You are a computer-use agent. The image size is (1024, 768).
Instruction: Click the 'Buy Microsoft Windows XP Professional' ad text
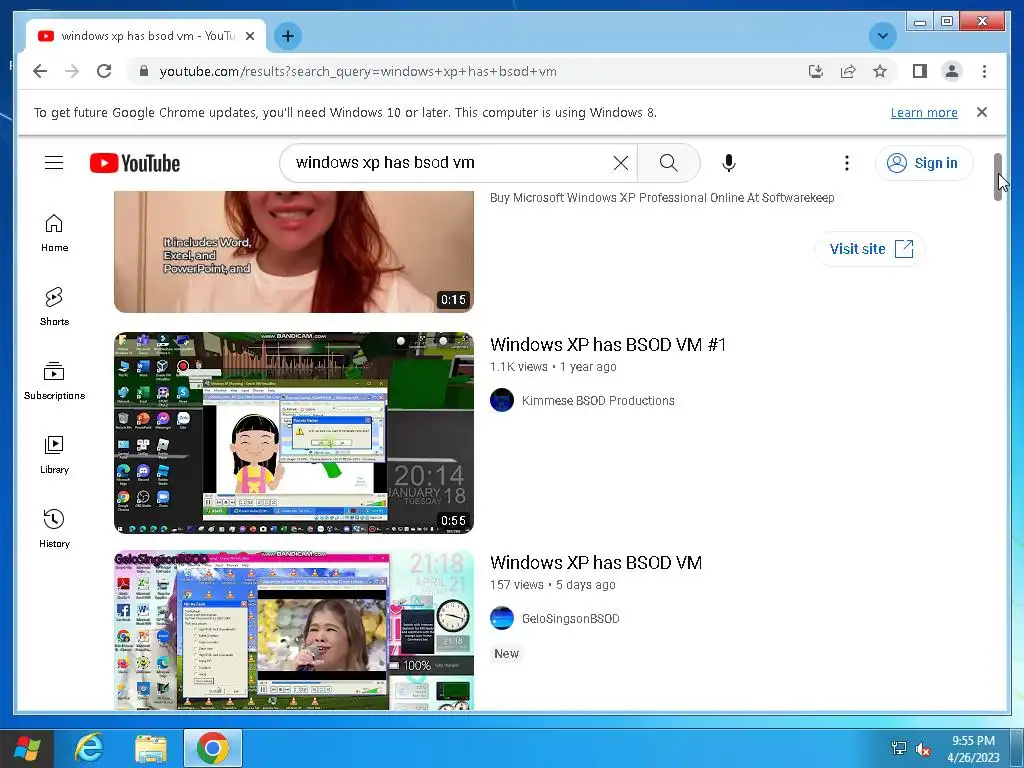click(x=662, y=198)
